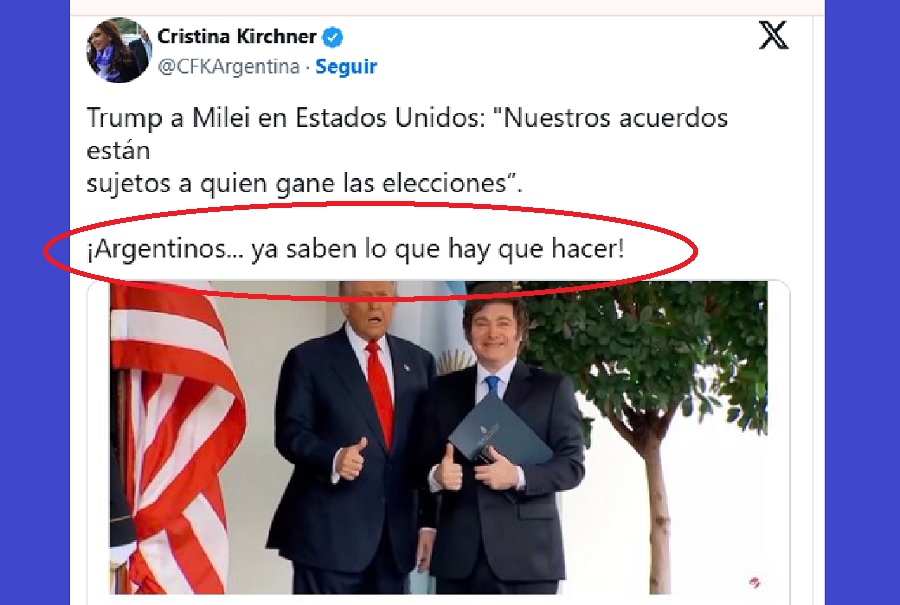The width and height of the screenshot is (900, 605).
Task: Click the small red watermark in photo corner
Action: tap(755, 583)
